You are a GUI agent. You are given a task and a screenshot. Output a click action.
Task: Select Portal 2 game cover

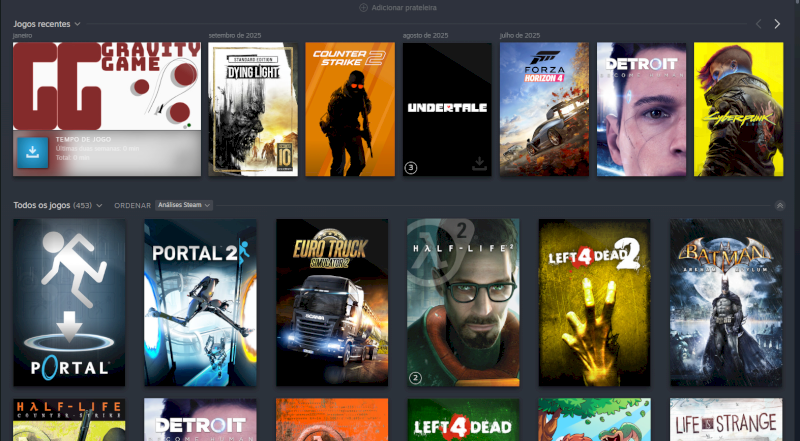(200, 302)
